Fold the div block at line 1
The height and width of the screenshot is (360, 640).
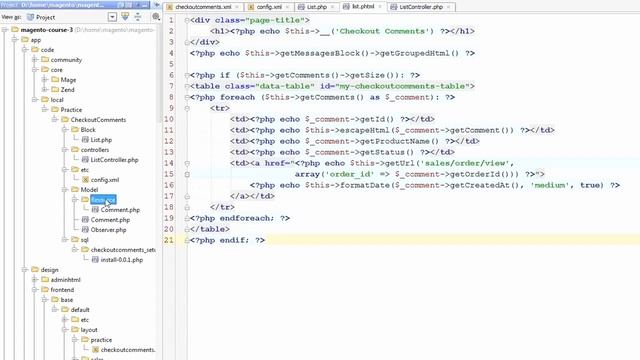187,20
